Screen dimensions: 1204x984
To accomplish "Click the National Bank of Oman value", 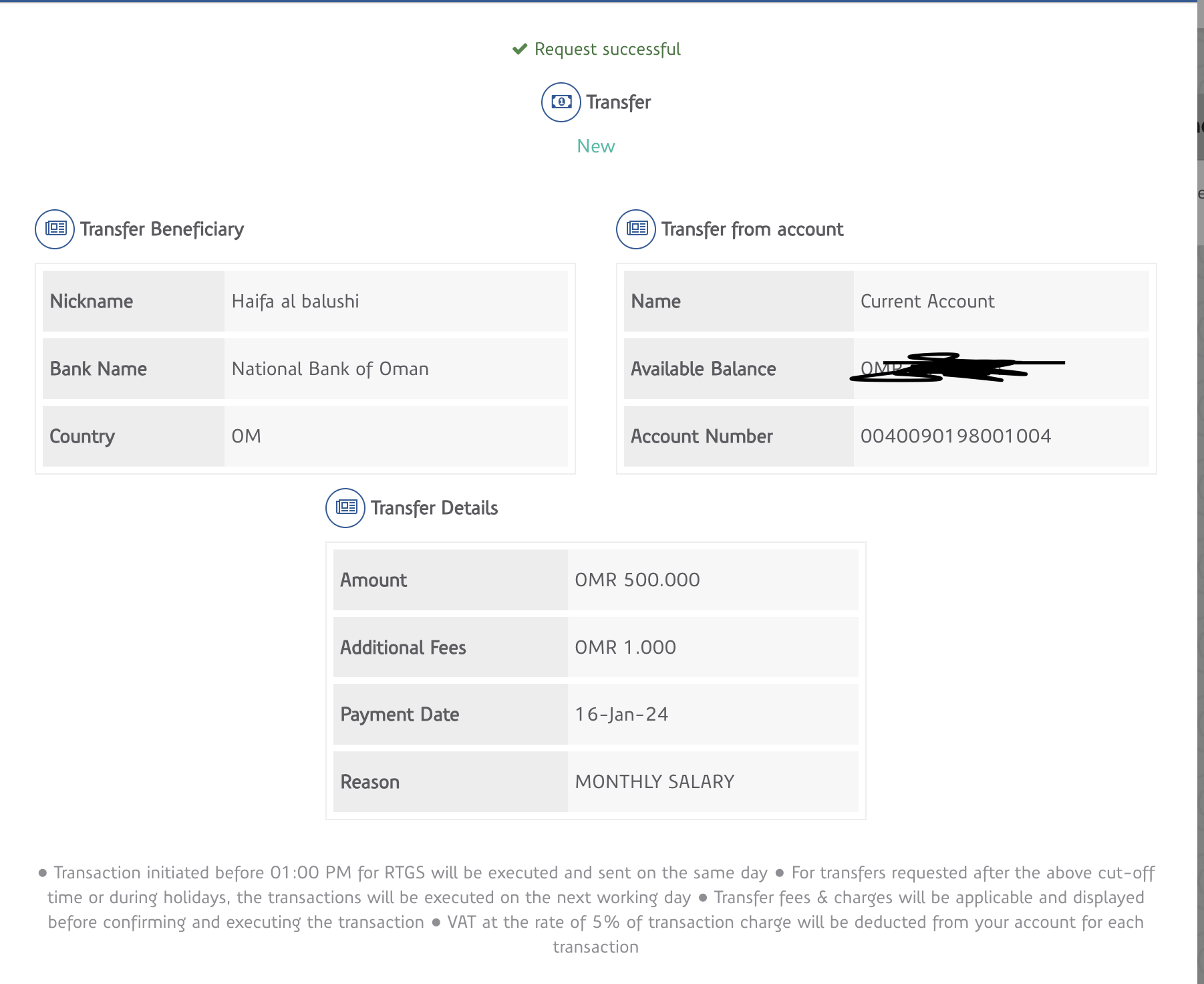I will 330,369.
